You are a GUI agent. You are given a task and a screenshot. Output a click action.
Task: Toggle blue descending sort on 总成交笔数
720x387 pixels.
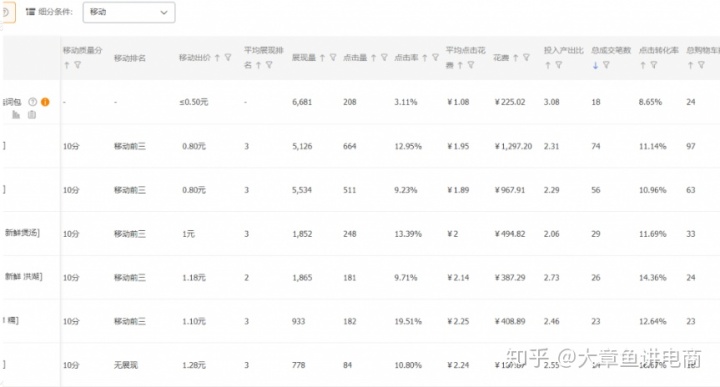tap(596, 65)
